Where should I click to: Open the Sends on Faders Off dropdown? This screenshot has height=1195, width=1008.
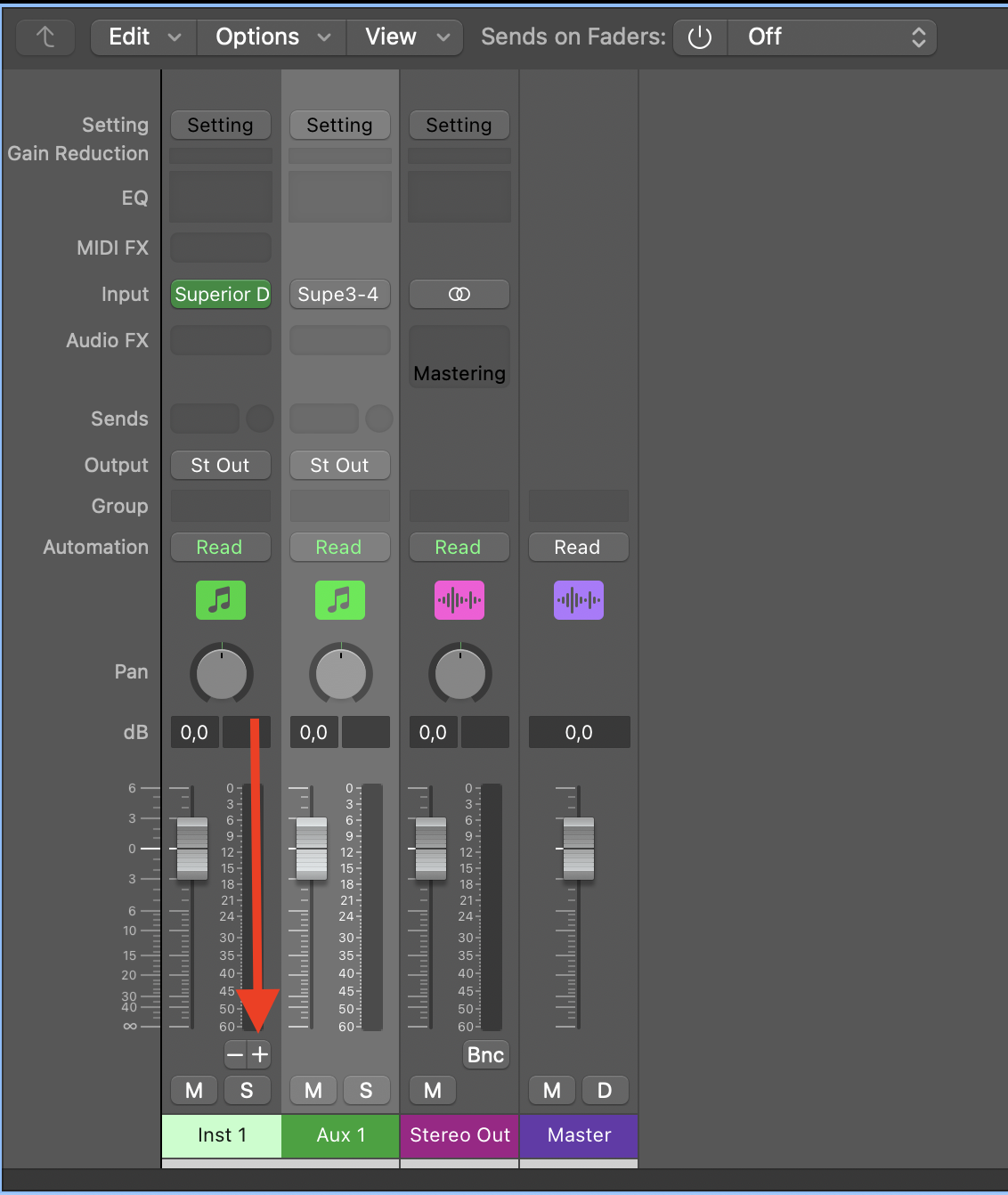832,37
